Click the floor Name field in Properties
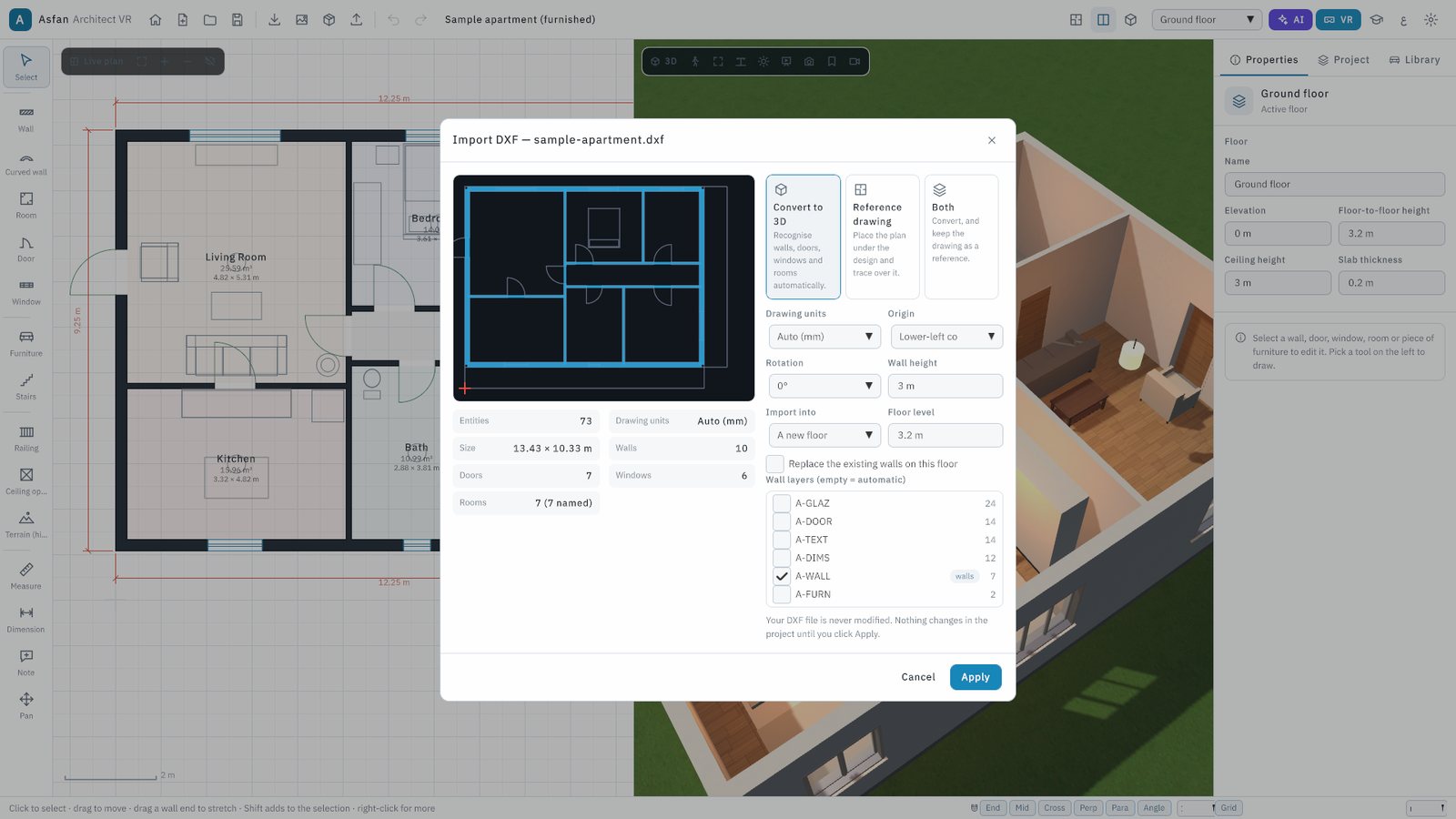Screen dimensions: 1456x819 [1334, 184]
